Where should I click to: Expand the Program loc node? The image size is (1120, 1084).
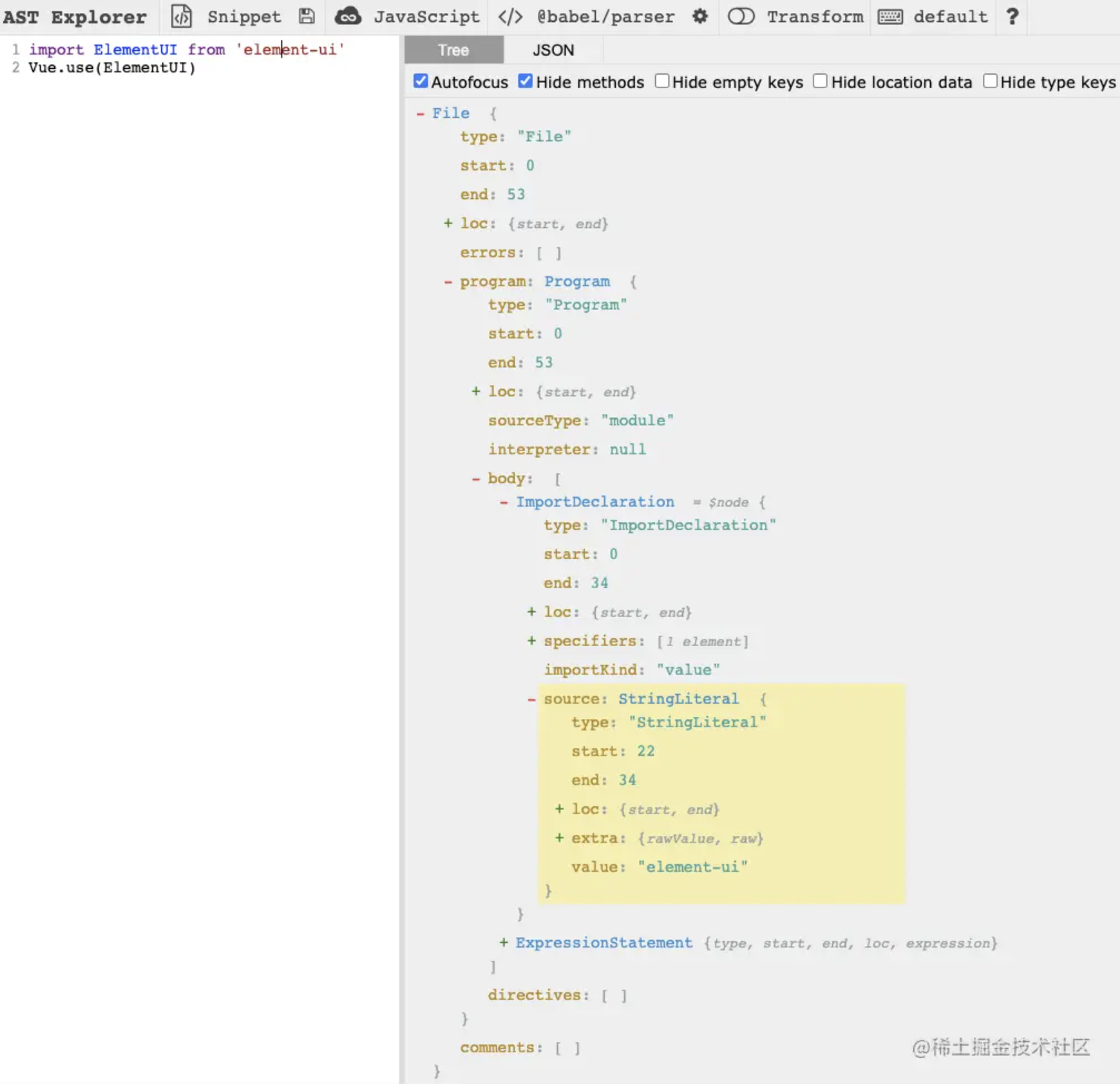[x=476, y=391]
